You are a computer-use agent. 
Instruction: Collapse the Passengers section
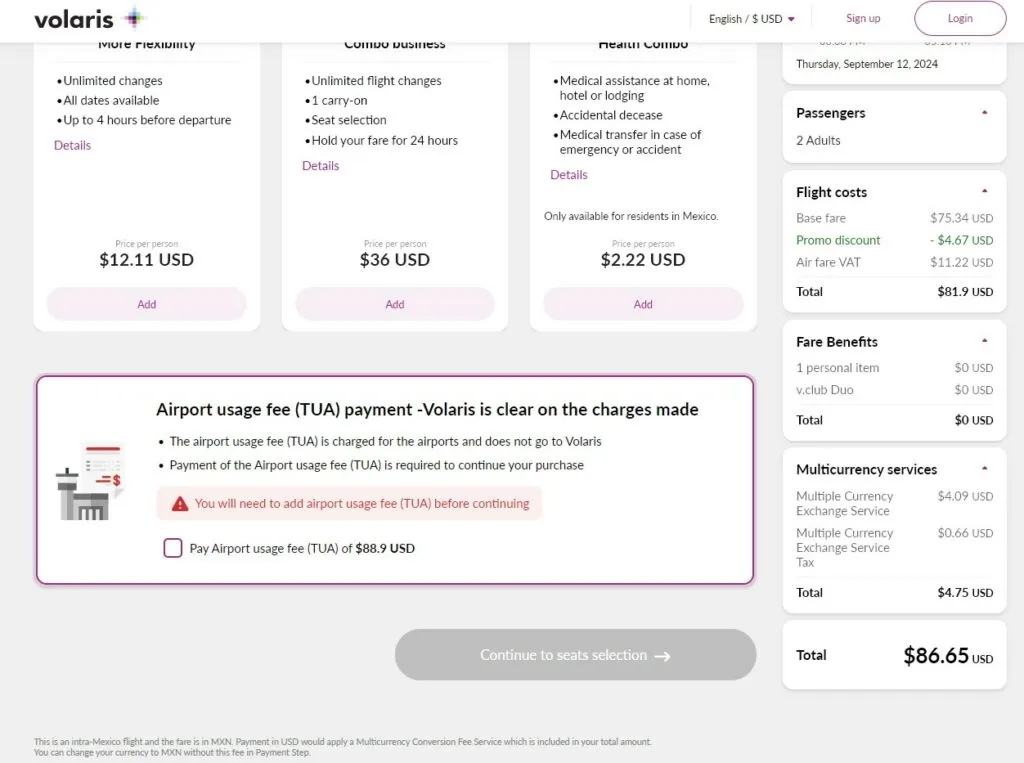(984, 113)
